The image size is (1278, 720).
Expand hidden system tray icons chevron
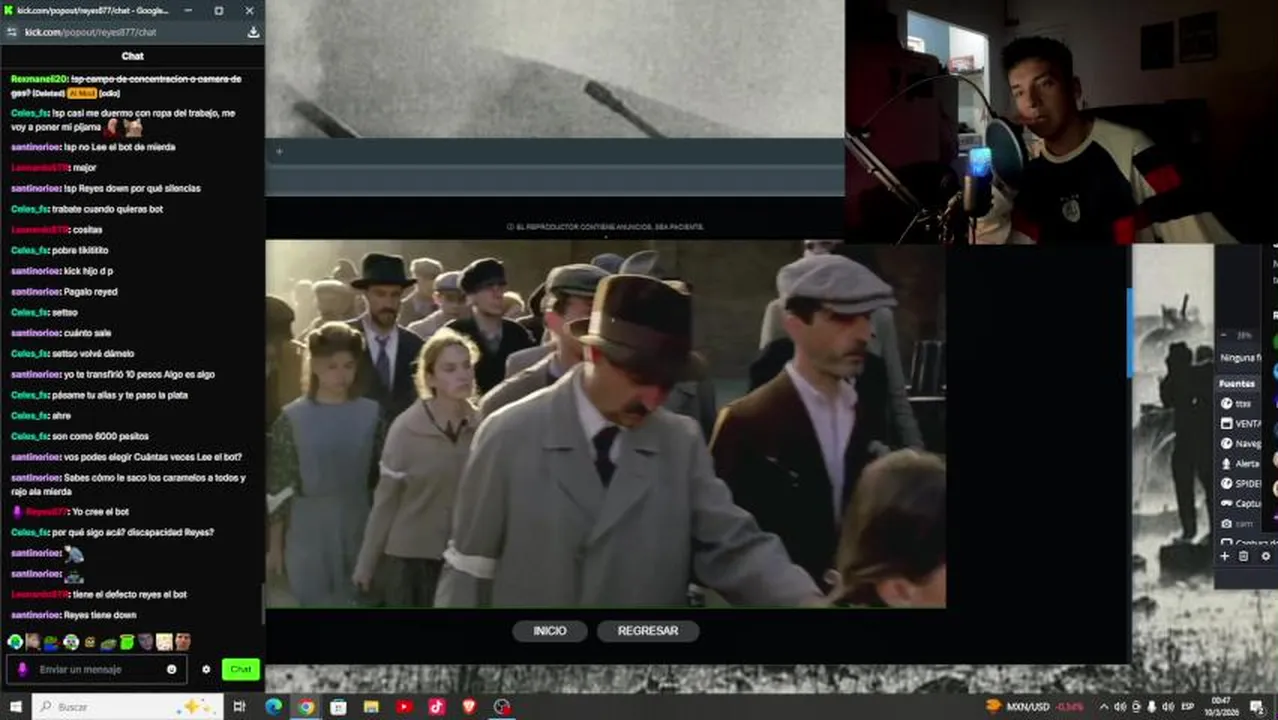click(x=1104, y=707)
